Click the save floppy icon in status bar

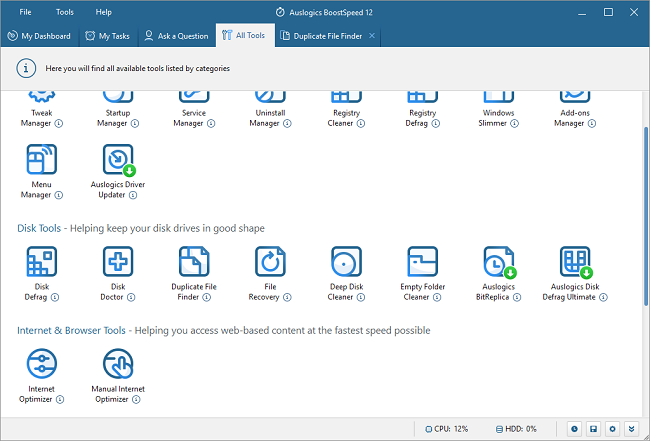pyautogui.click(x=593, y=429)
